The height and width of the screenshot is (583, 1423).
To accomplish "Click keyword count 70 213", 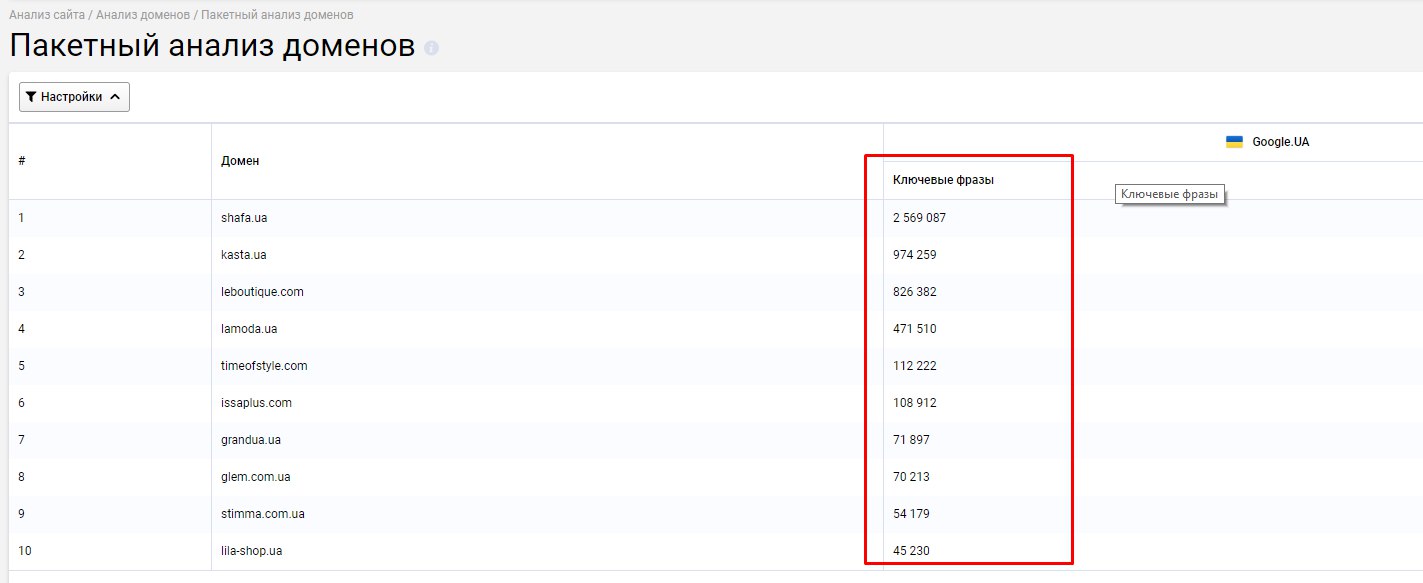I will click(911, 477).
